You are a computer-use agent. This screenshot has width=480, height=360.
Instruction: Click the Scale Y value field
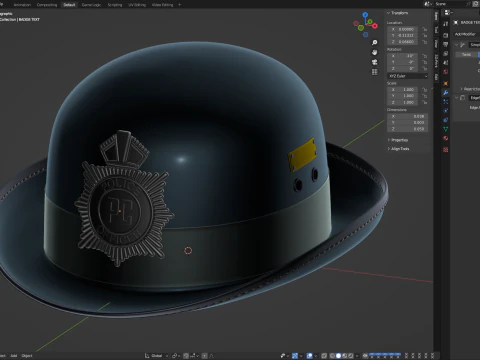[402, 96]
